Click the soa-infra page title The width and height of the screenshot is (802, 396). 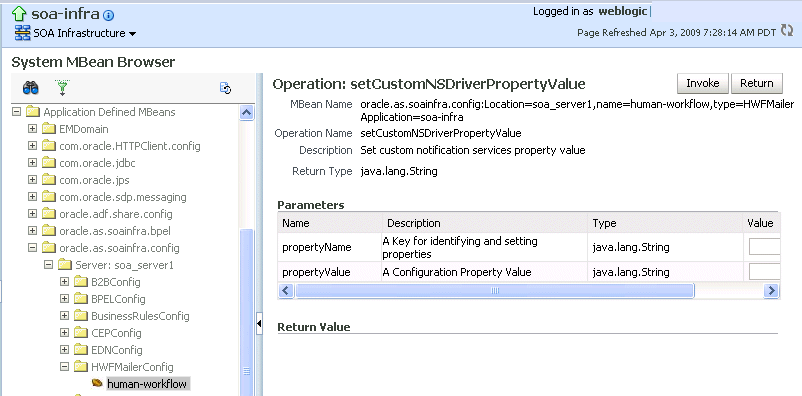coord(65,14)
